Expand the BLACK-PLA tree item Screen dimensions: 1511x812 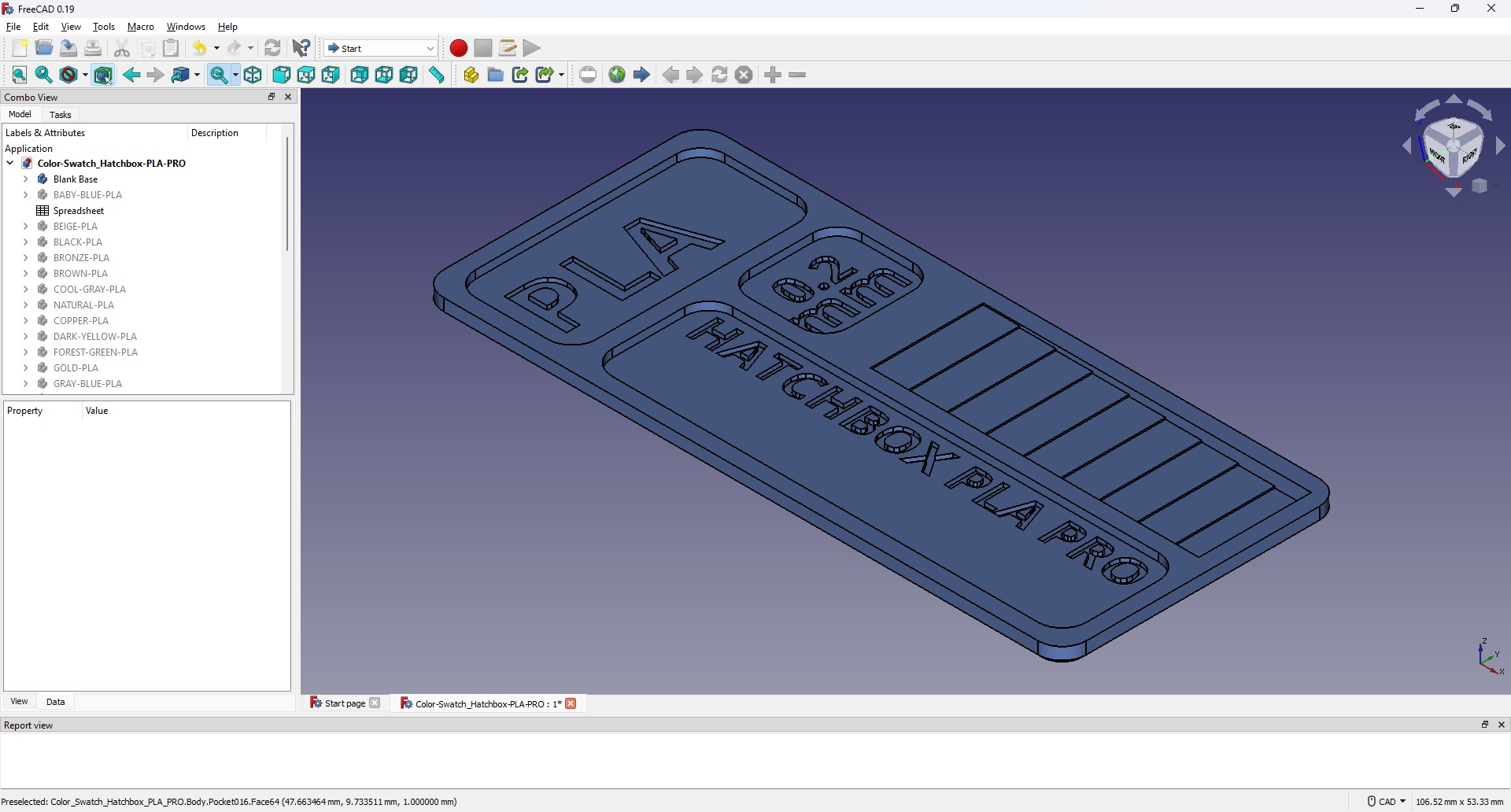(x=25, y=242)
